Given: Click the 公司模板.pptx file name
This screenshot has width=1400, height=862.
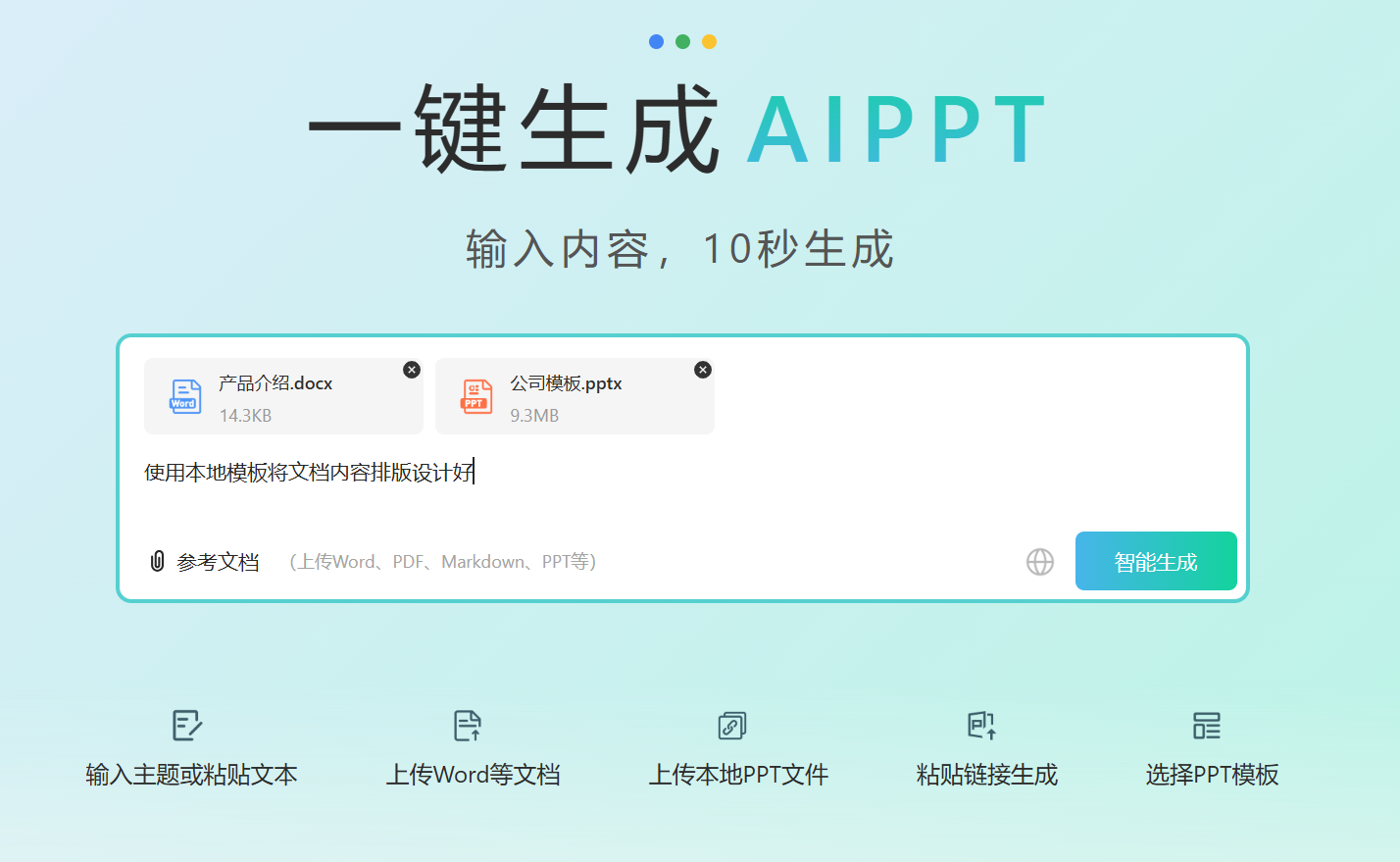Looking at the screenshot, I should [566, 383].
